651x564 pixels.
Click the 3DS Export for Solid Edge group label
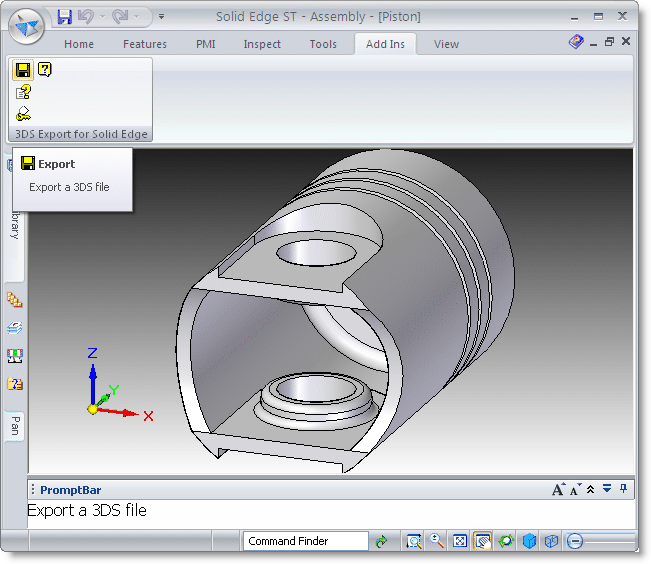click(81, 134)
